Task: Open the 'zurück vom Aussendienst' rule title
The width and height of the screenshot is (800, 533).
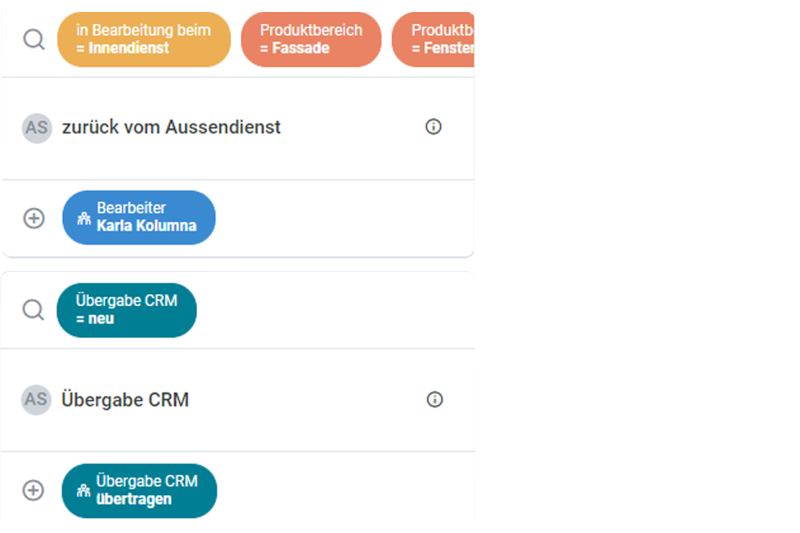Action: 171,127
